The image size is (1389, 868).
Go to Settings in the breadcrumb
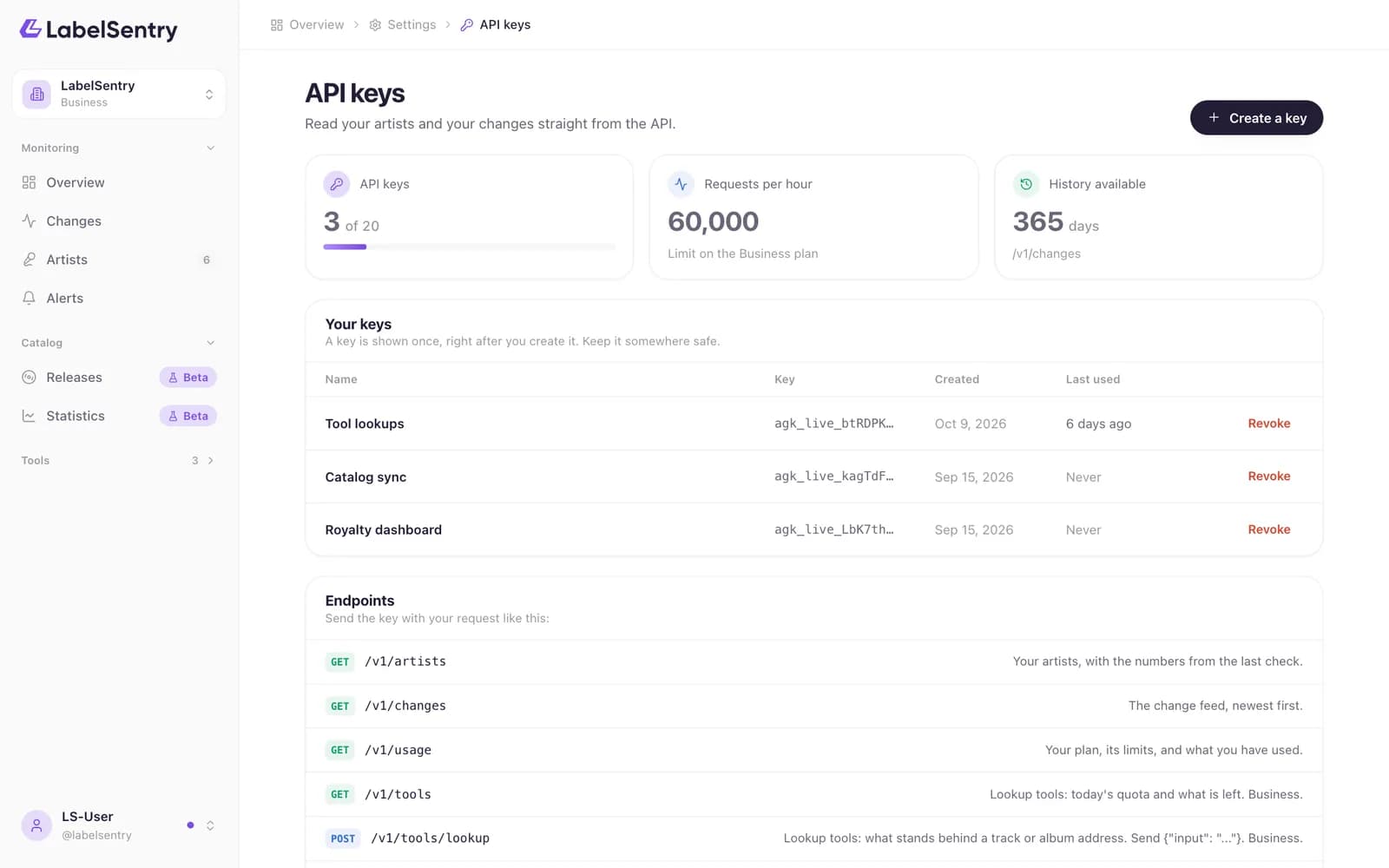[x=411, y=24]
